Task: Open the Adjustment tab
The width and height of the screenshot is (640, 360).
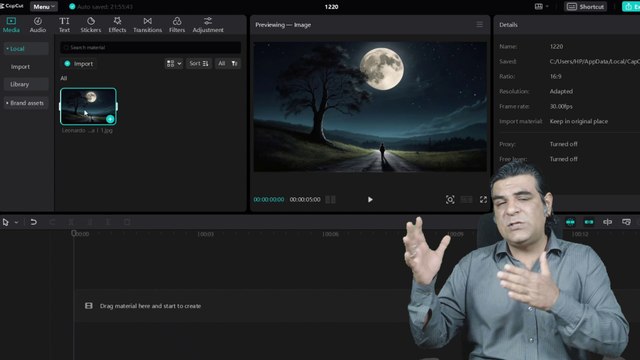Action: tap(208, 24)
